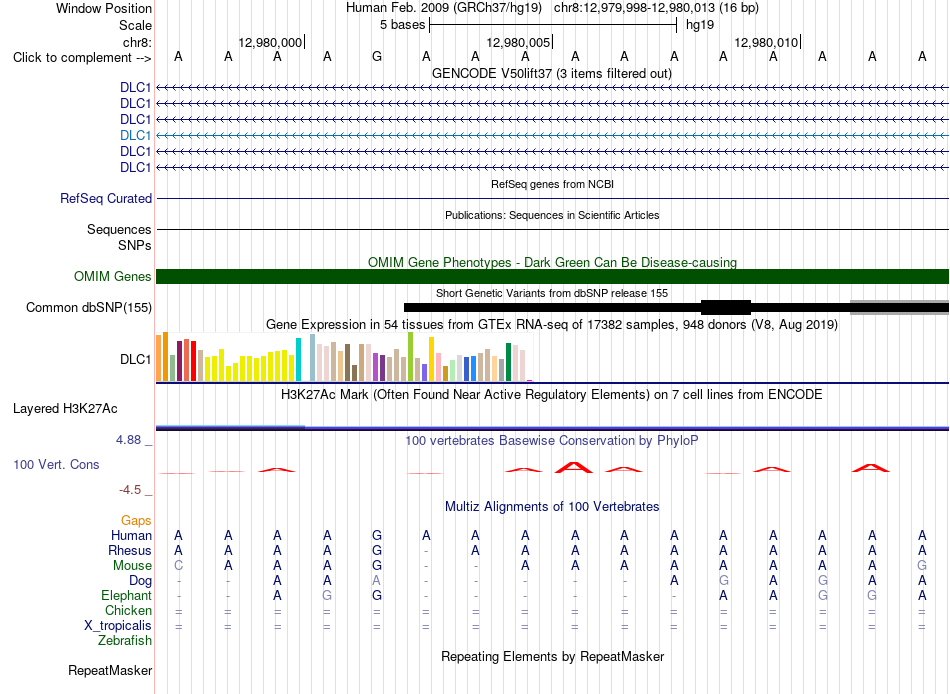Click the gray dbSNP variant item
950x694 pixels.
pos(899,307)
